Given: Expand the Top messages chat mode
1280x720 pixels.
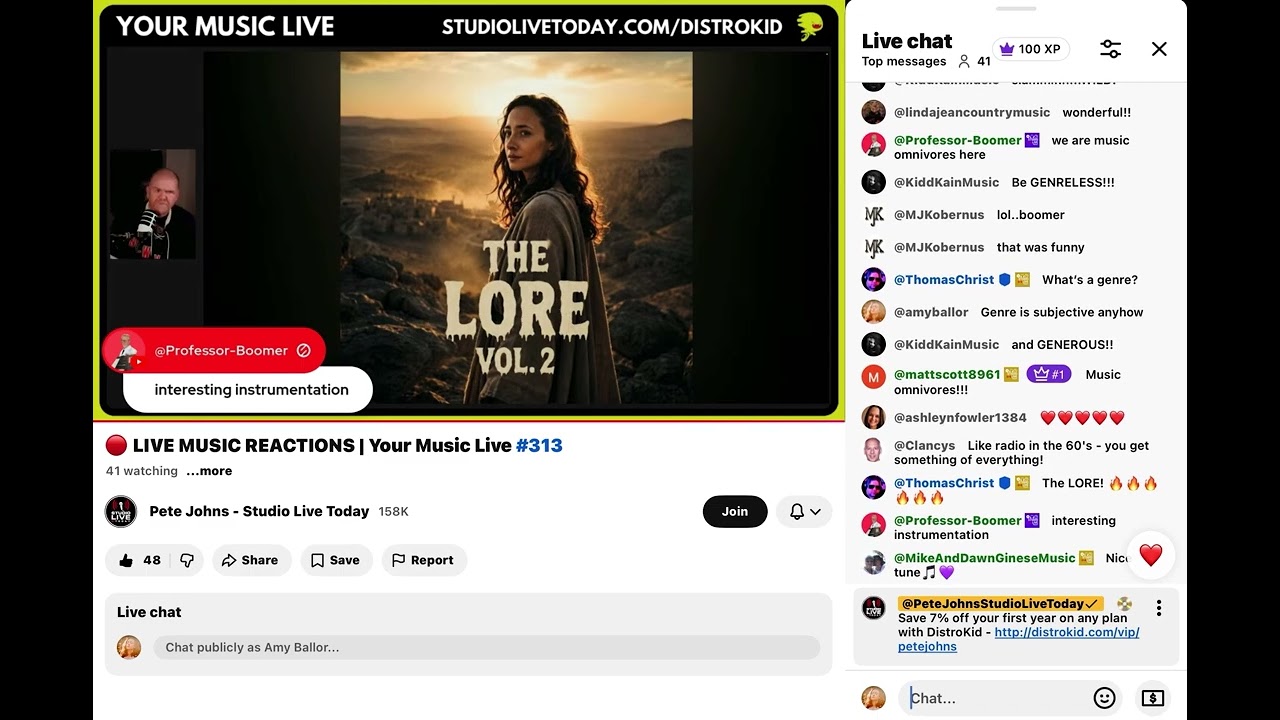Looking at the screenshot, I should (904, 61).
